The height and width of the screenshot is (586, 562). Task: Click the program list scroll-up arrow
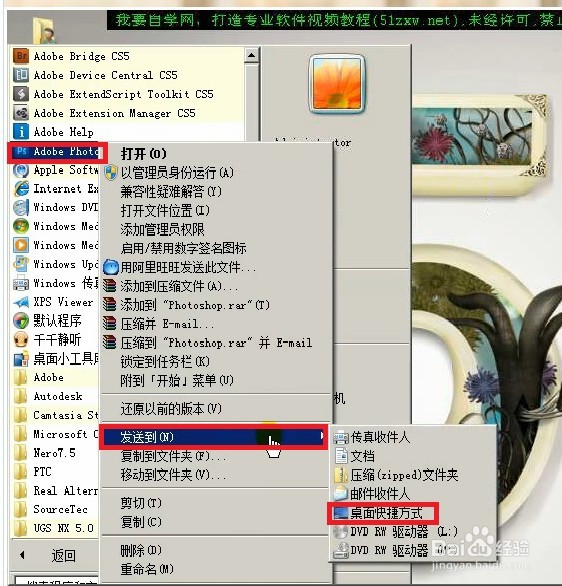pyautogui.click(x=251, y=55)
